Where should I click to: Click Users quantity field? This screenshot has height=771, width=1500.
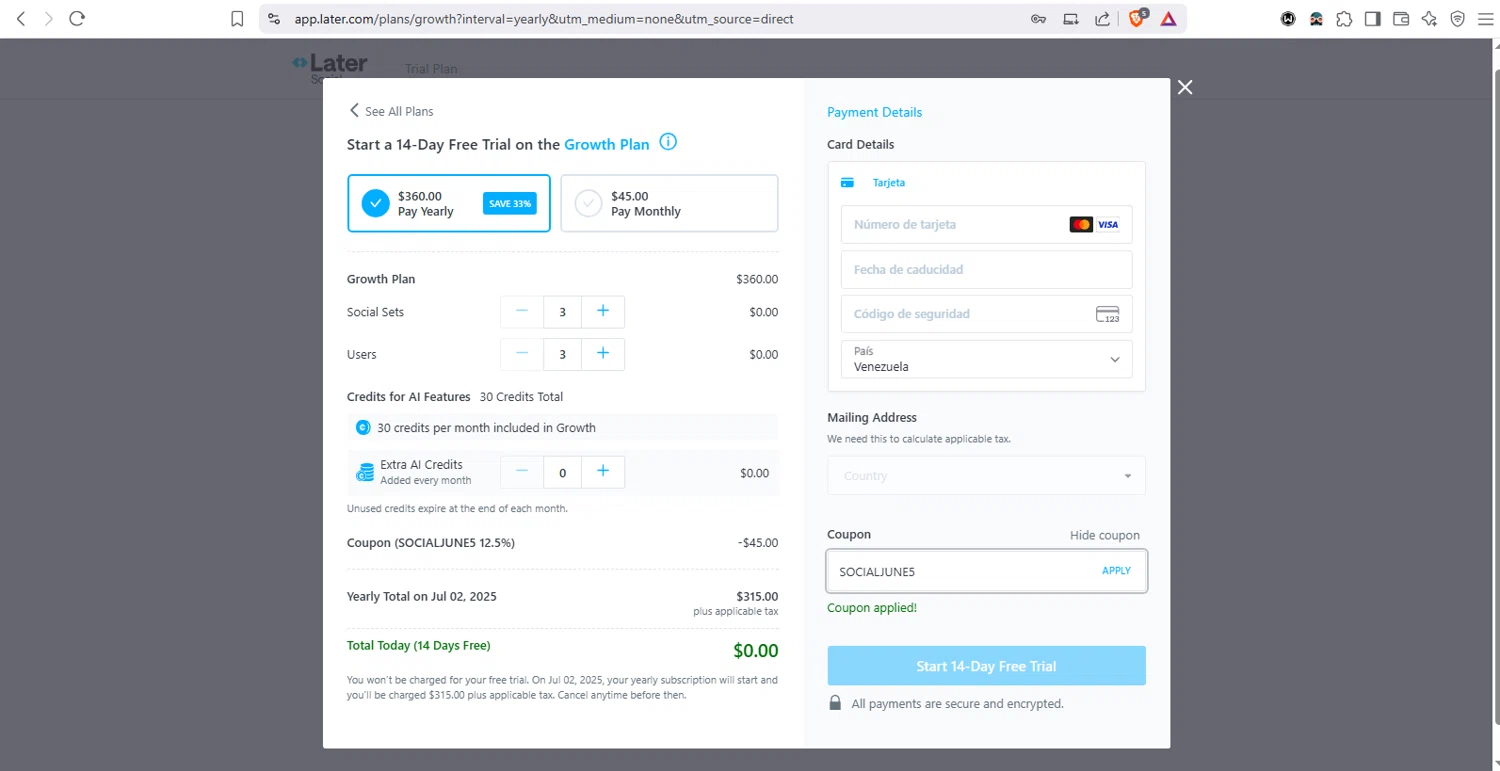(563, 354)
